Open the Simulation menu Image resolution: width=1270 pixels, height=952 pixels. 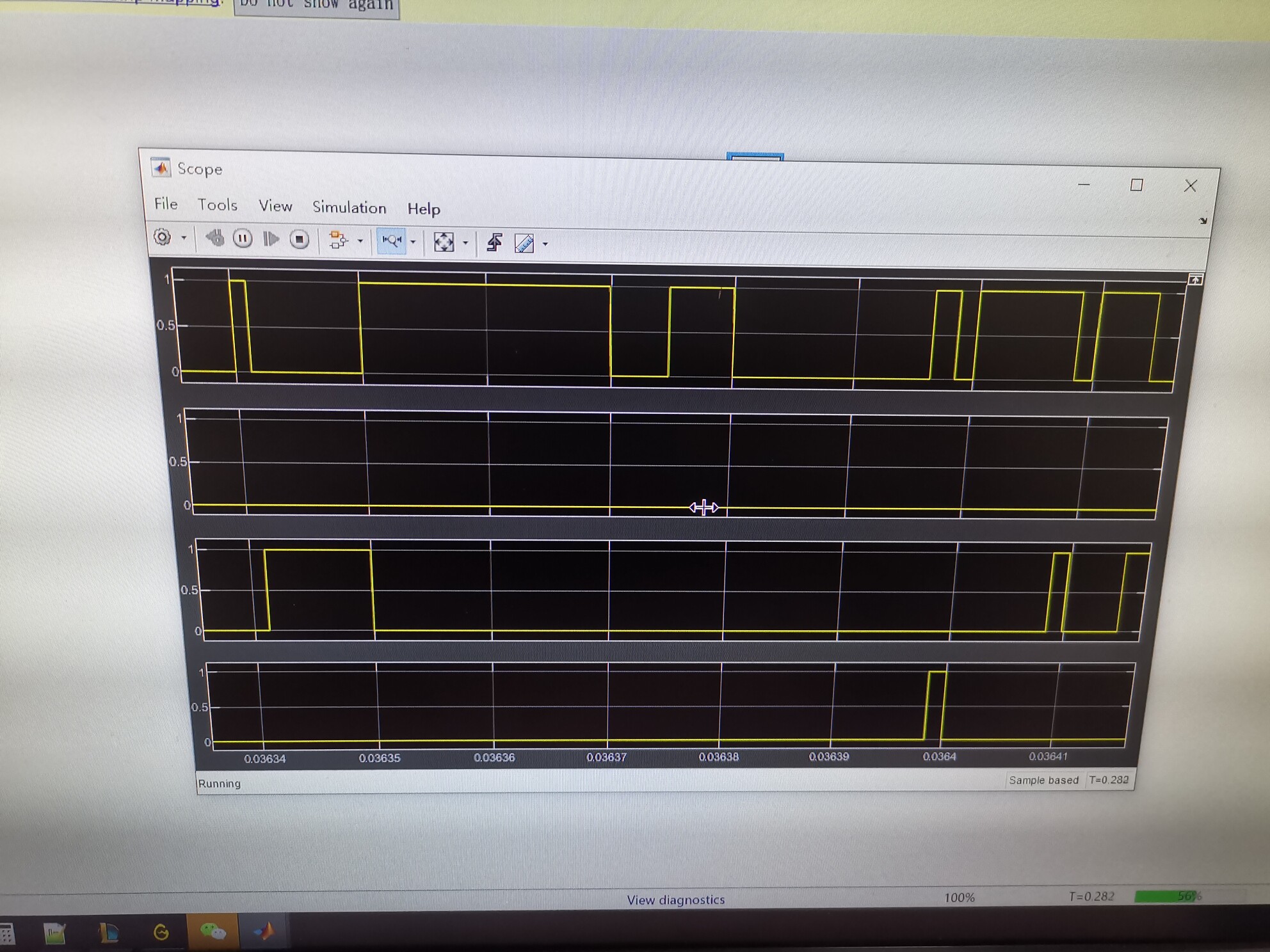pos(349,207)
